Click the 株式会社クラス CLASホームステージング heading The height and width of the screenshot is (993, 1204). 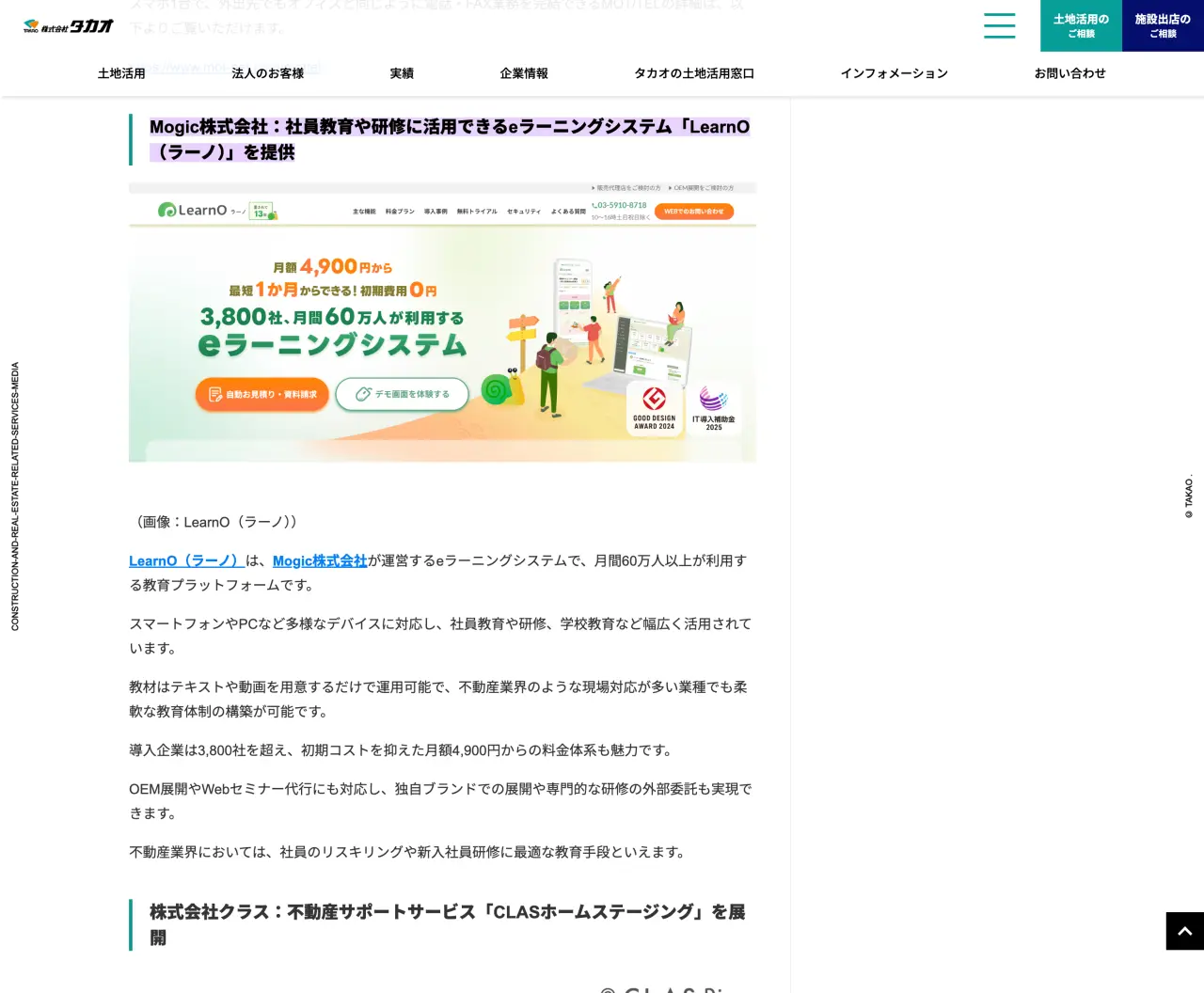(448, 924)
